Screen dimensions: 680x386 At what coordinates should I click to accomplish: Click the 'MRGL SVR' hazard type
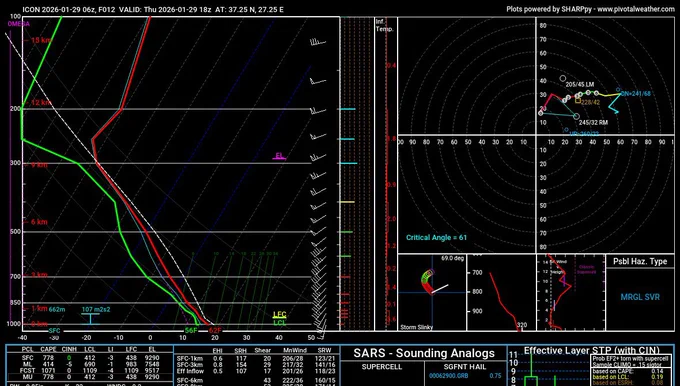tap(640, 297)
